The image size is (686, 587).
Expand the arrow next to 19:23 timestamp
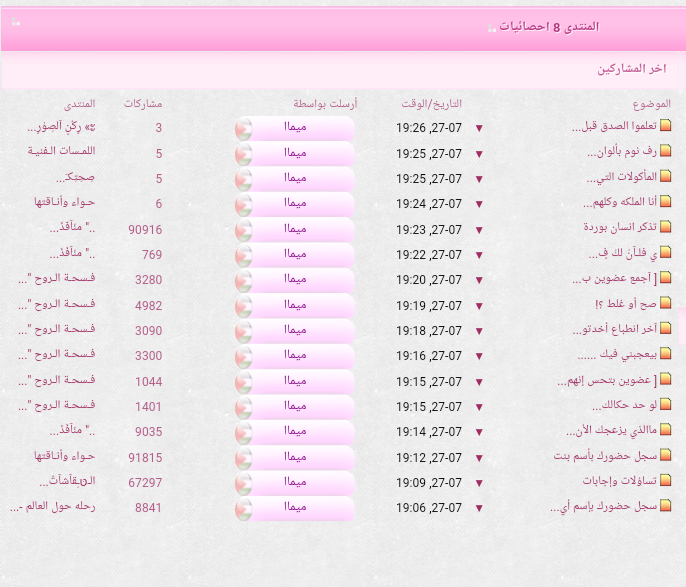(x=479, y=229)
